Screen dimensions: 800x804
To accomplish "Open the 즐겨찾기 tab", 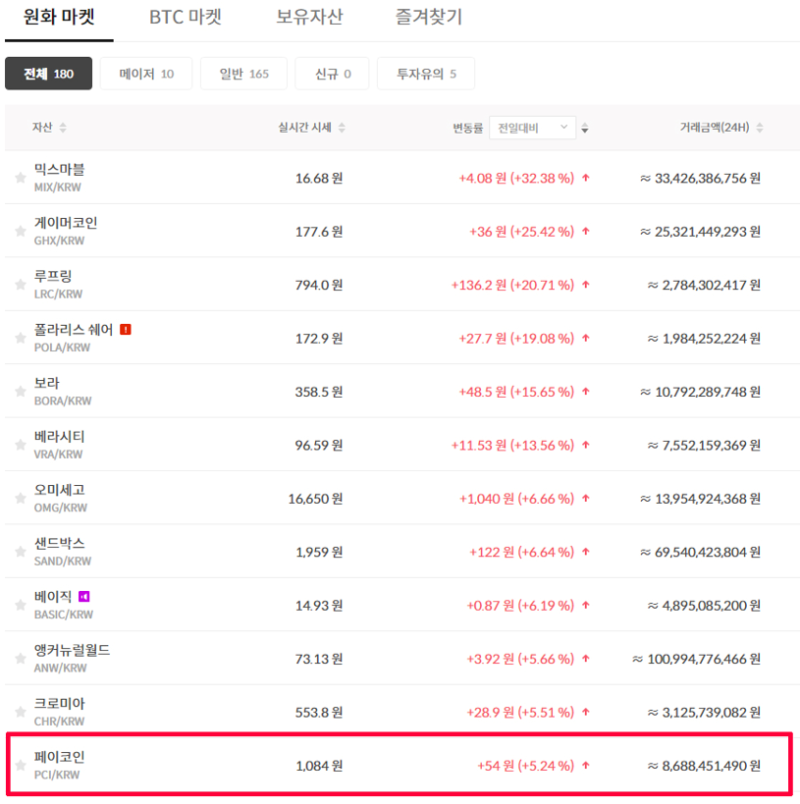I will (429, 17).
